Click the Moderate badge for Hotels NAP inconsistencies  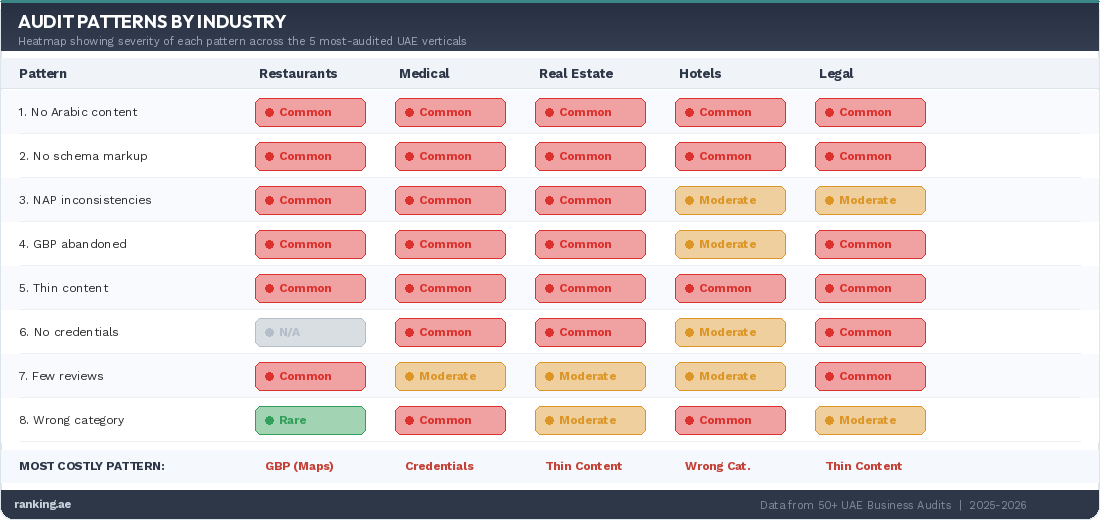(x=730, y=200)
